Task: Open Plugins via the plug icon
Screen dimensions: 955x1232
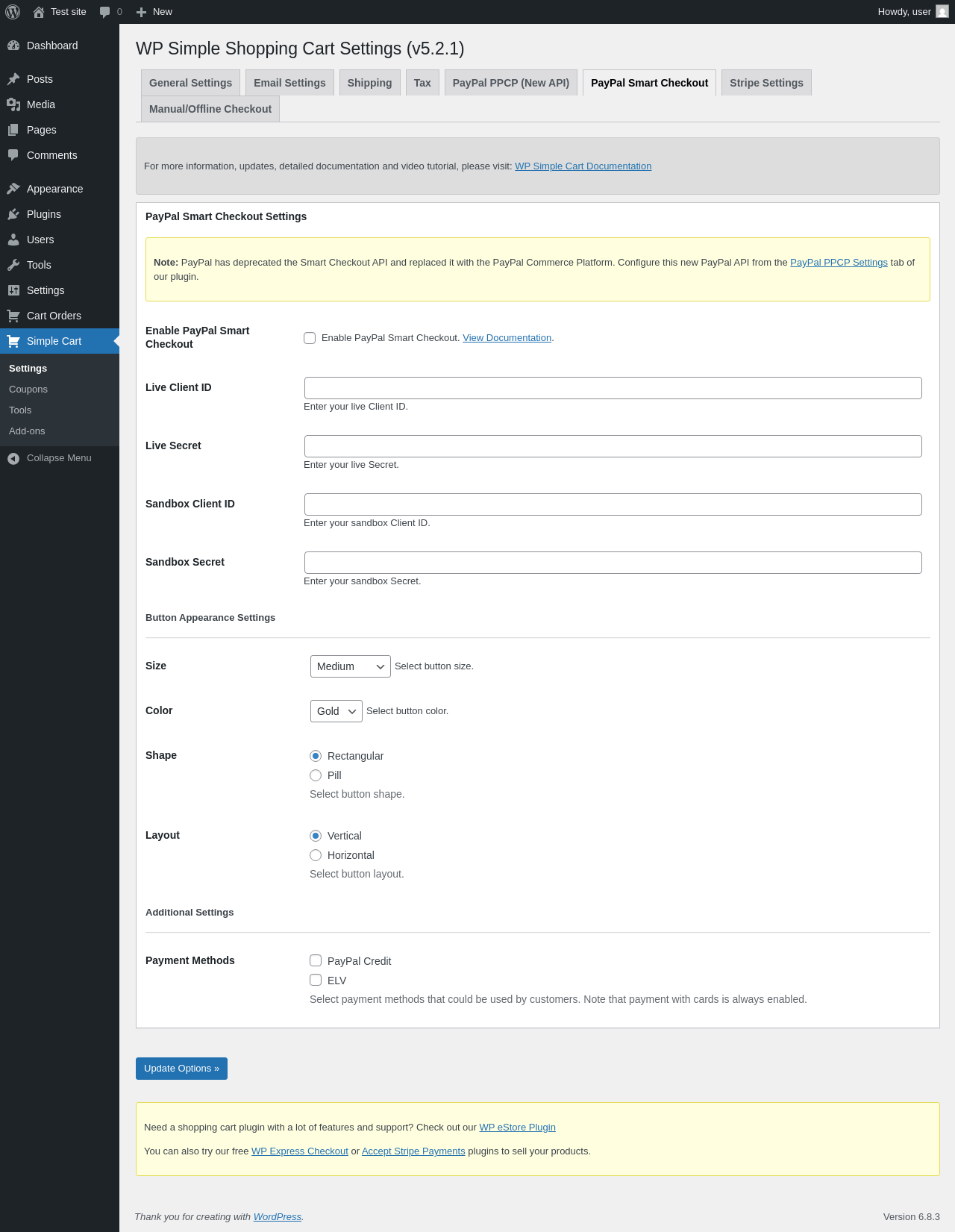Action: tap(13, 214)
